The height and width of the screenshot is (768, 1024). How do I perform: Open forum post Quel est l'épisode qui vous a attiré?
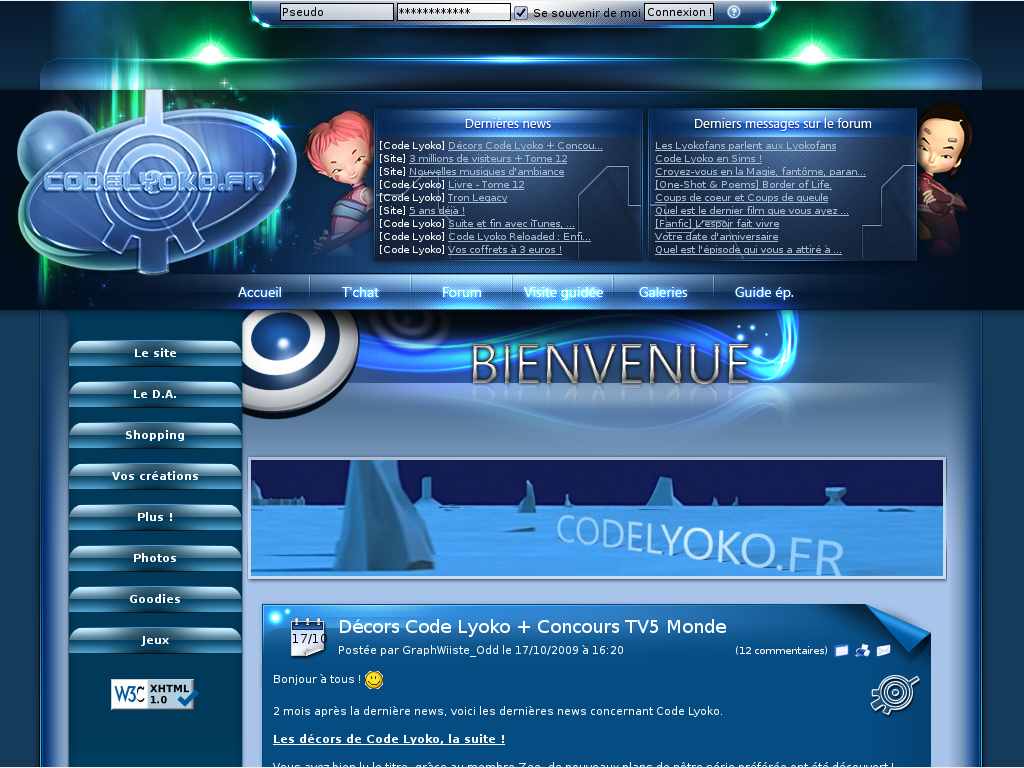748,250
